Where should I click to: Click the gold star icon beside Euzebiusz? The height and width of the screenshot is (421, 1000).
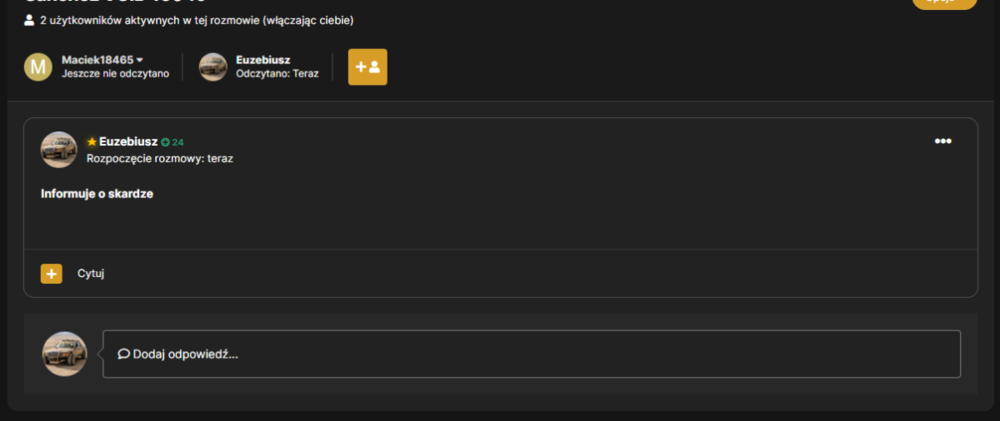pyautogui.click(x=92, y=142)
